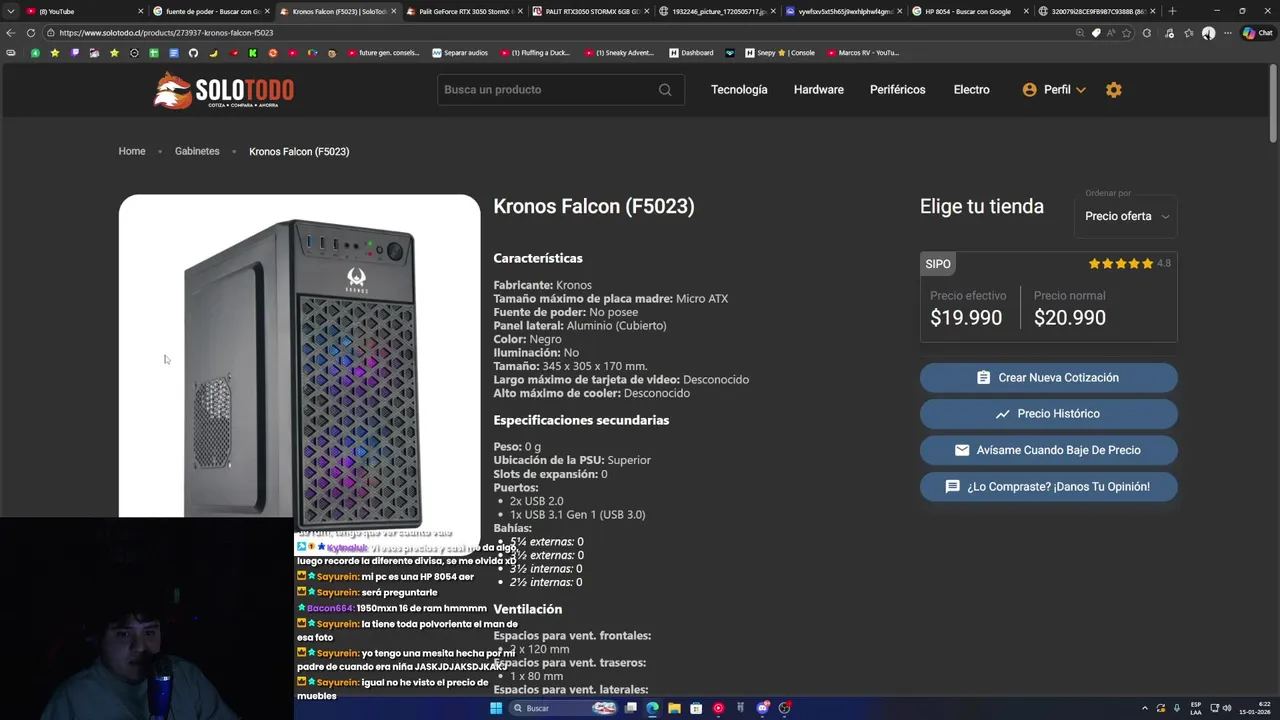
Task: Click the ESP LAA language indicator
Action: (1195, 708)
